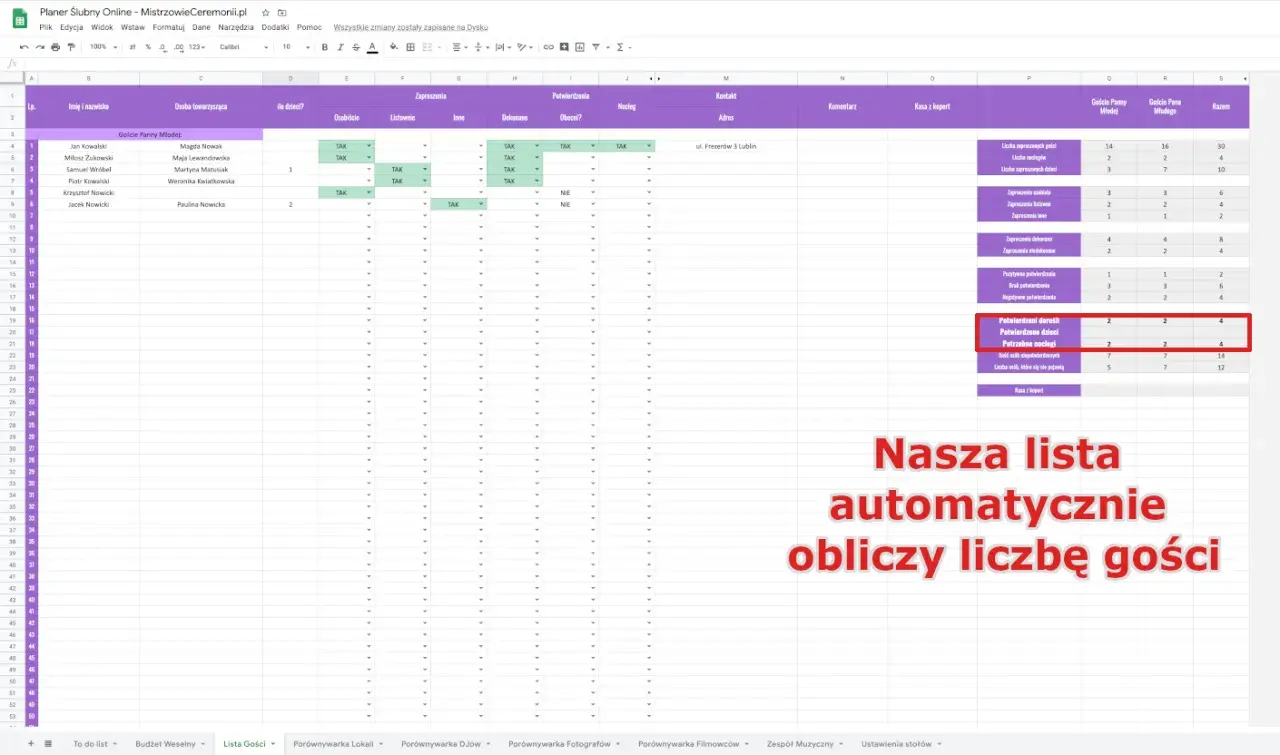Apply strikethrough formatting

click(x=356, y=47)
